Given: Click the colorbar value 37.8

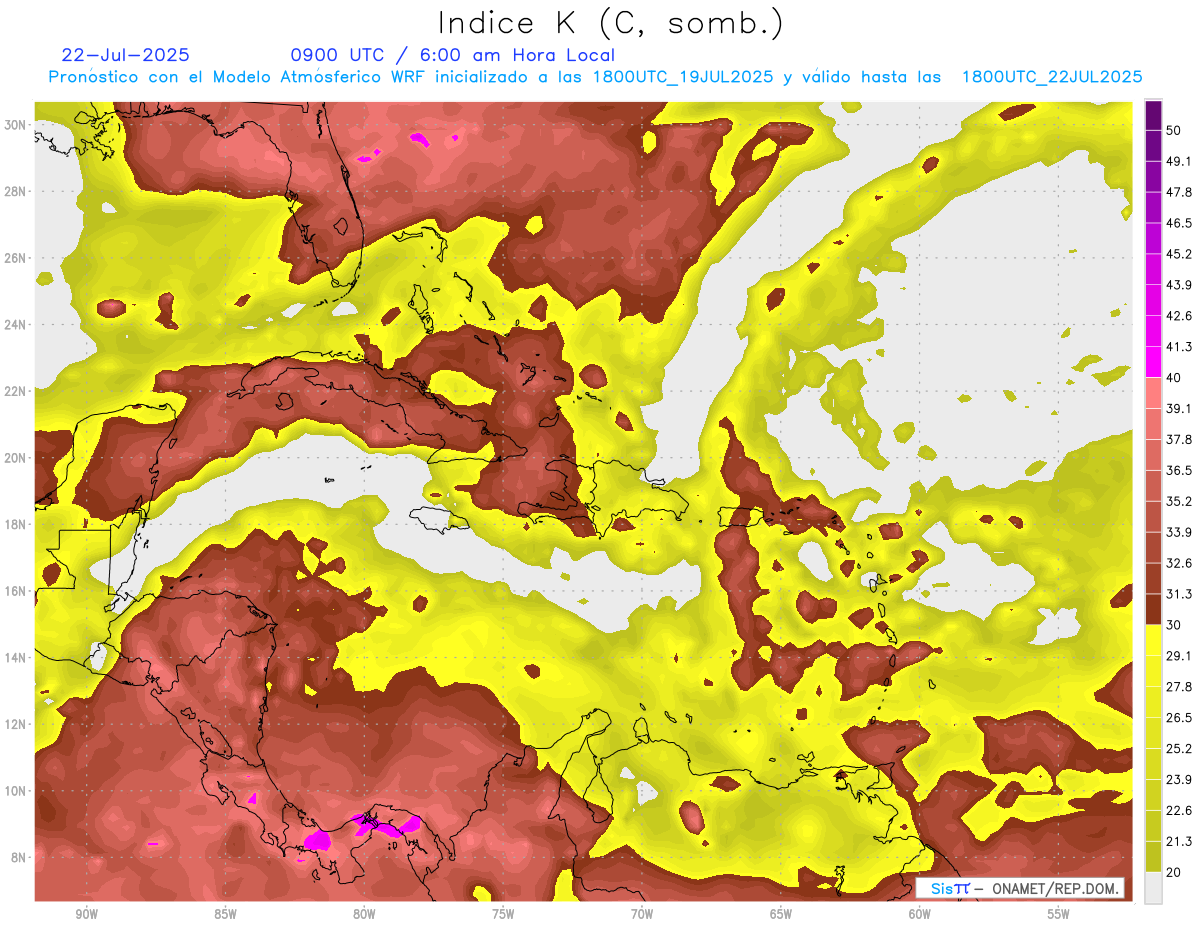Looking at the screenshot, I should coord(1178,439).
